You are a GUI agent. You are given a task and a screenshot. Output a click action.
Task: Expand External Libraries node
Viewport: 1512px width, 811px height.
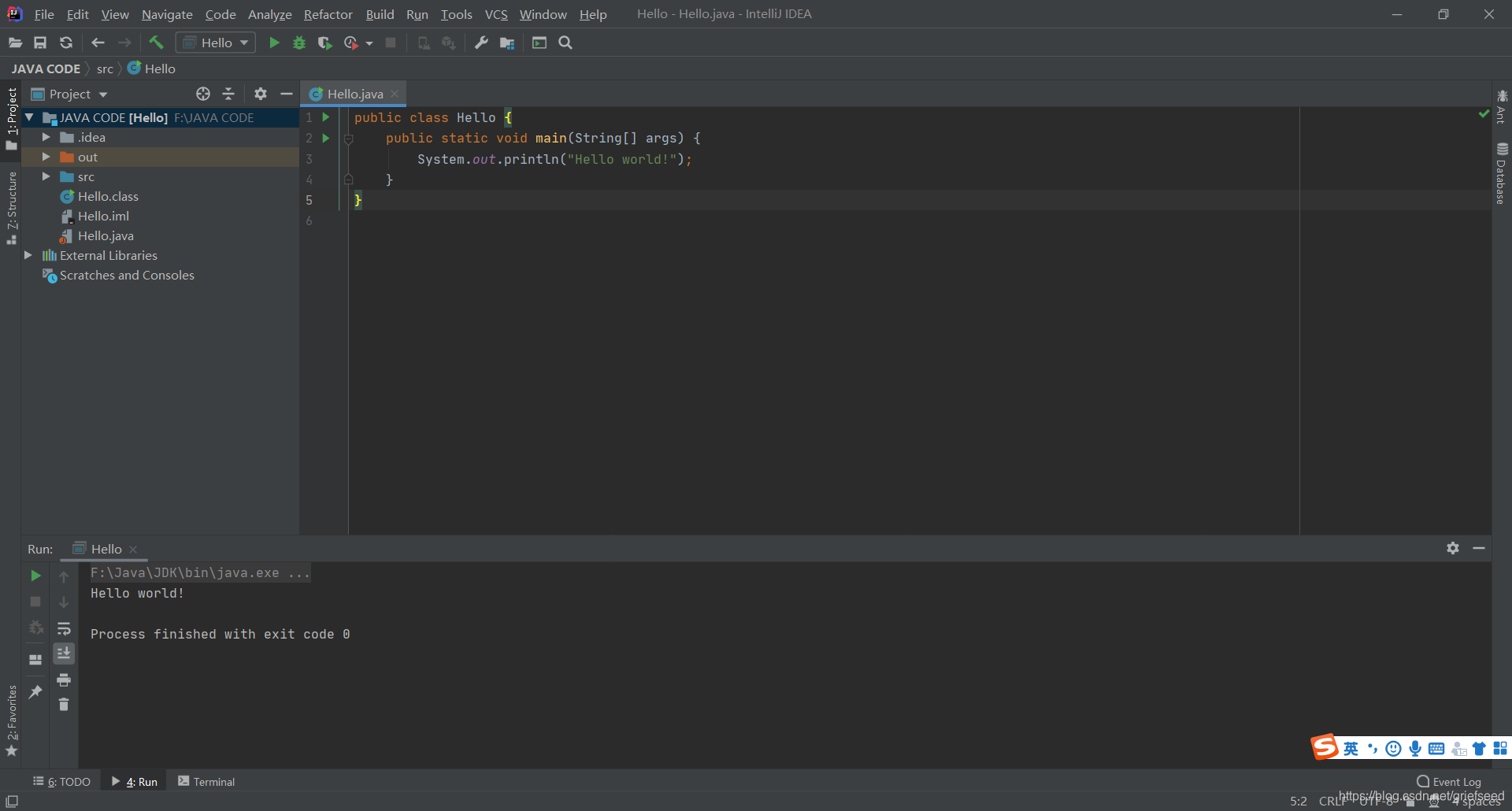click(28, 255)
